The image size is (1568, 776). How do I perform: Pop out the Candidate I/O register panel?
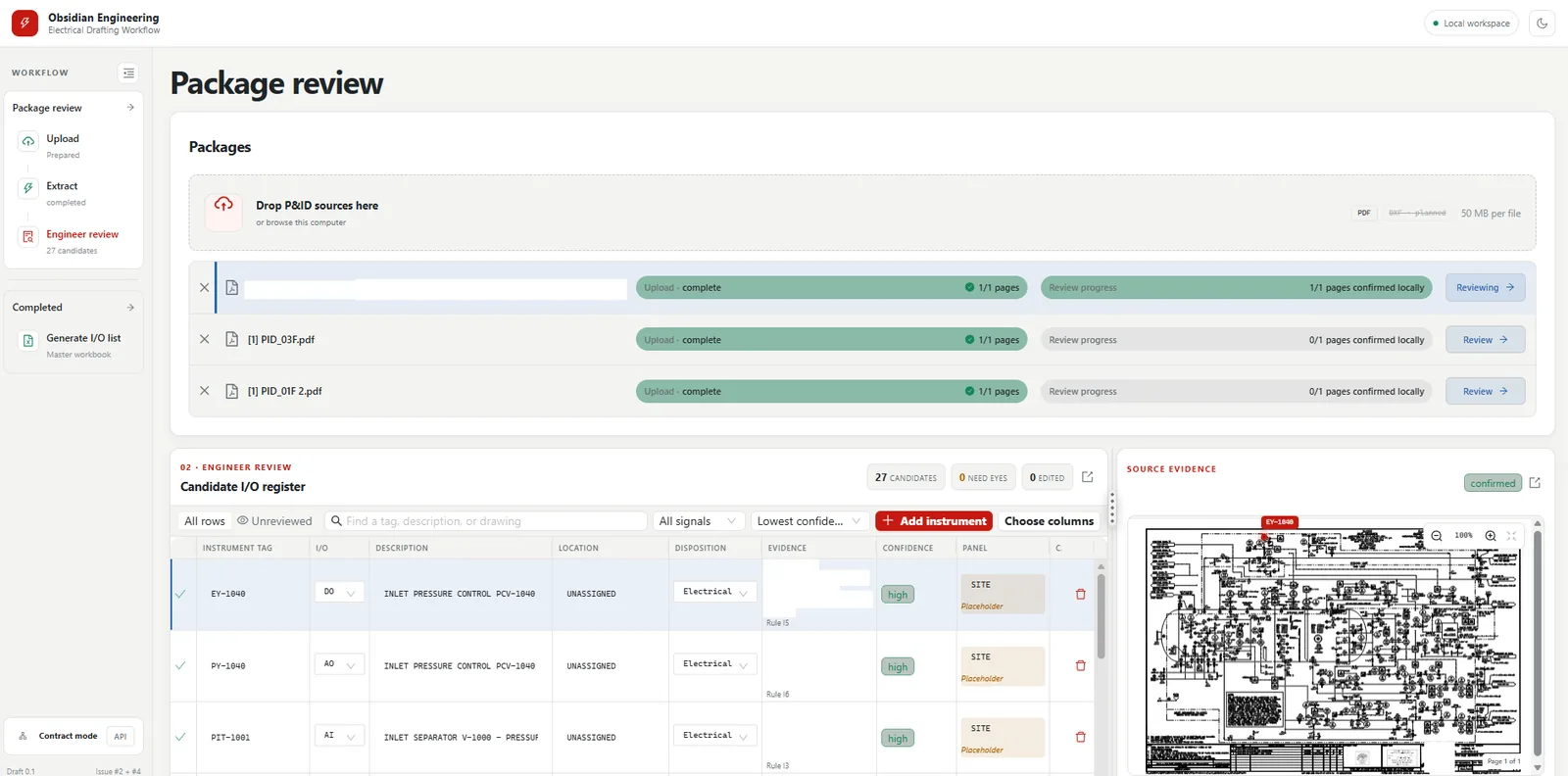point(1087,477)
